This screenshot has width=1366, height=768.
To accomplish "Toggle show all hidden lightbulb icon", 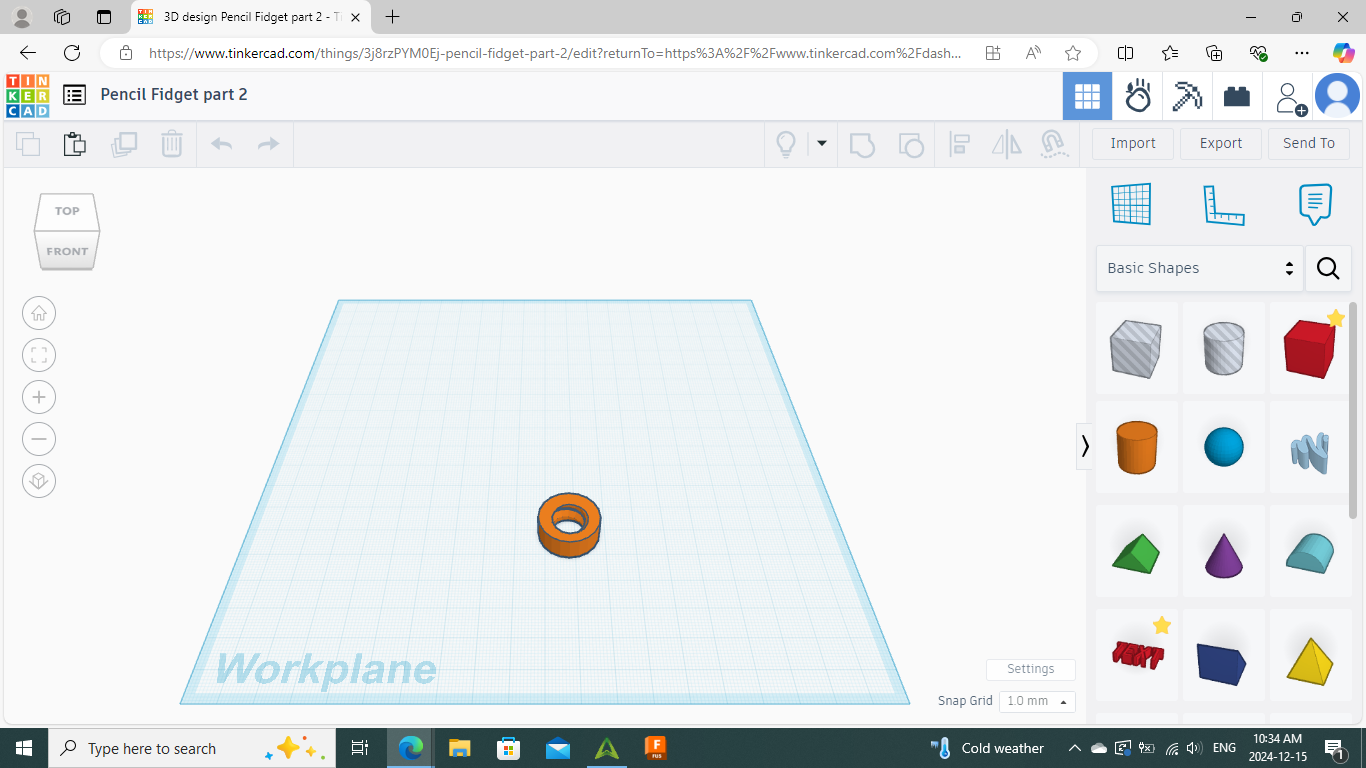I will (x=786, y=144).
